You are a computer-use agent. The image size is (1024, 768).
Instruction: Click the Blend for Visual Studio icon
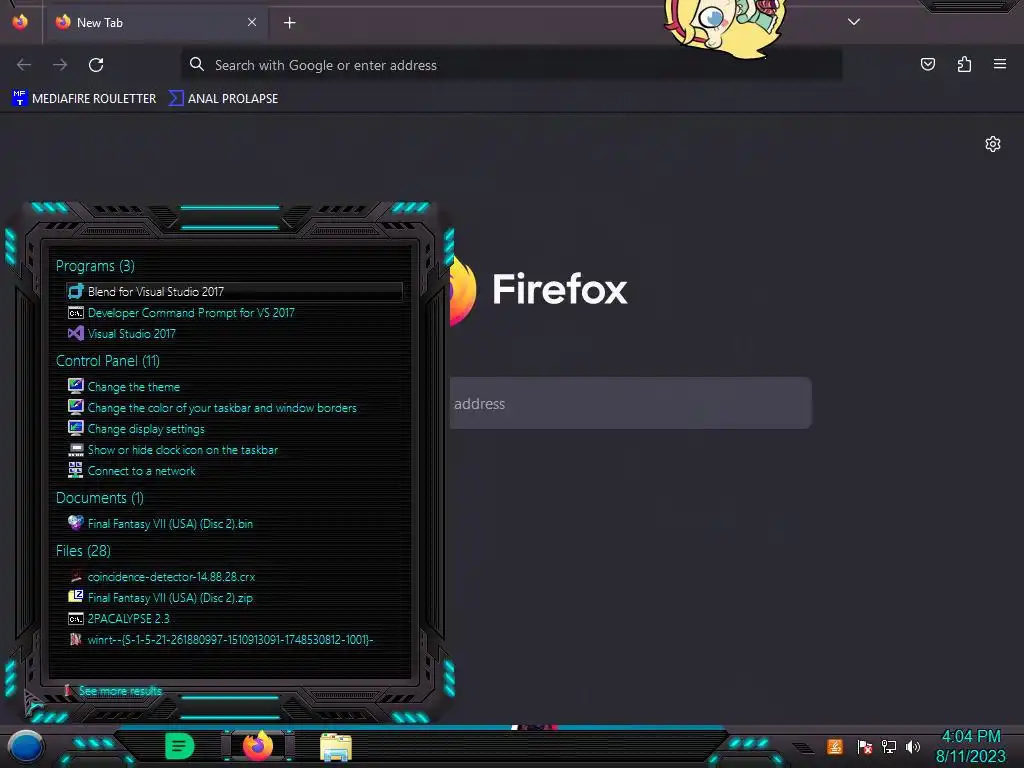(x=76, y=291)
